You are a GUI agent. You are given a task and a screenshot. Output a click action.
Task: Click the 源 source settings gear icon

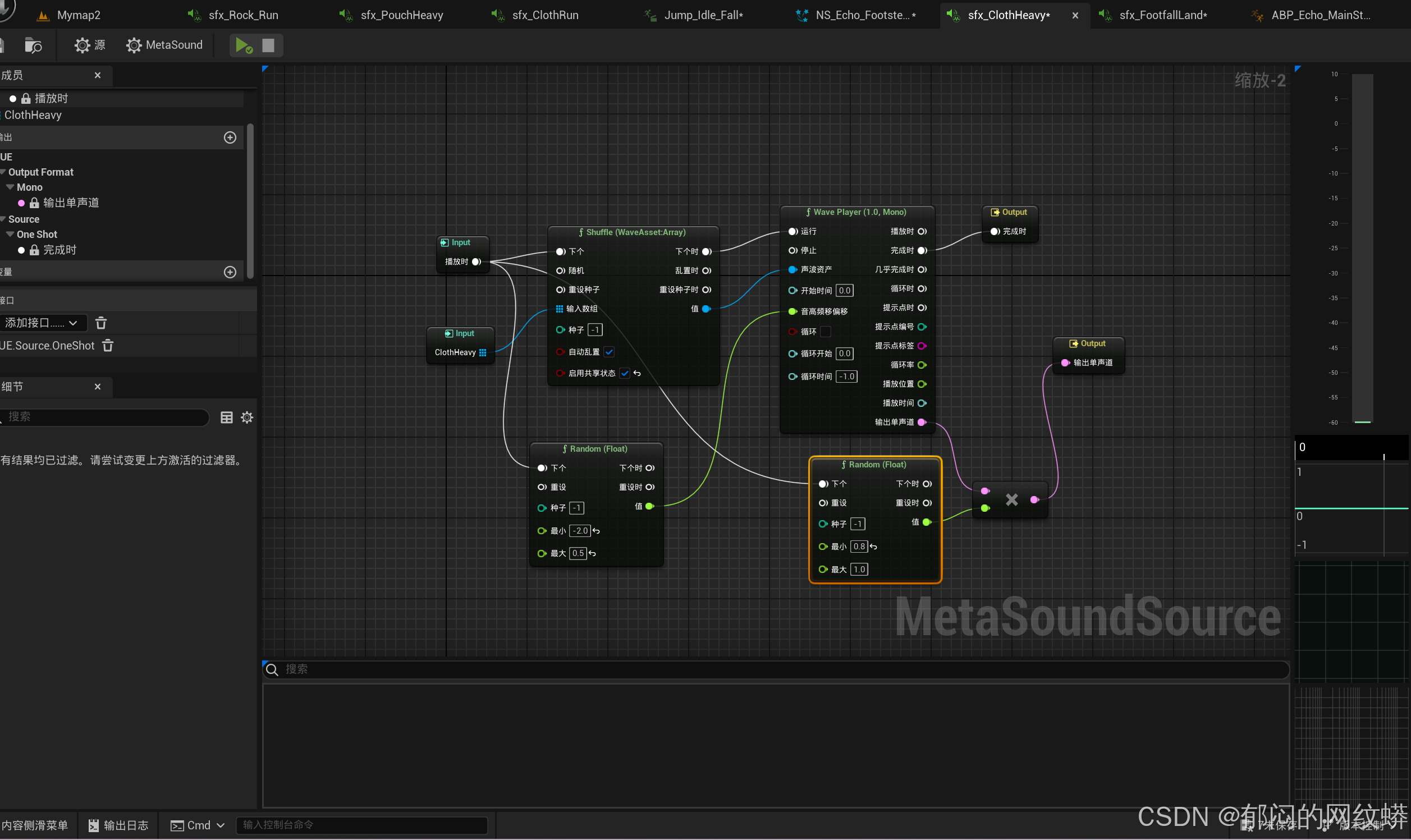[x=83, y=45]
